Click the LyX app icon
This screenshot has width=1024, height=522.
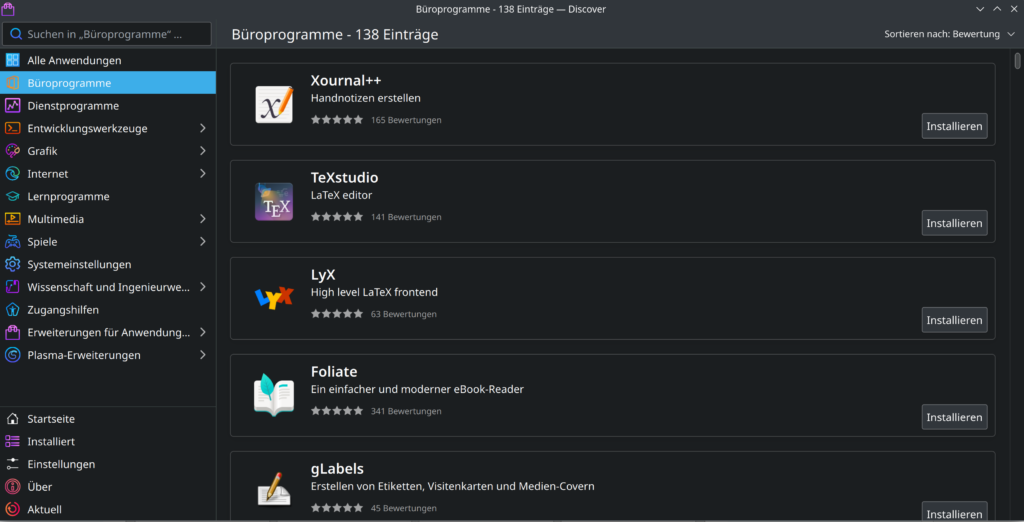[274, 298]
